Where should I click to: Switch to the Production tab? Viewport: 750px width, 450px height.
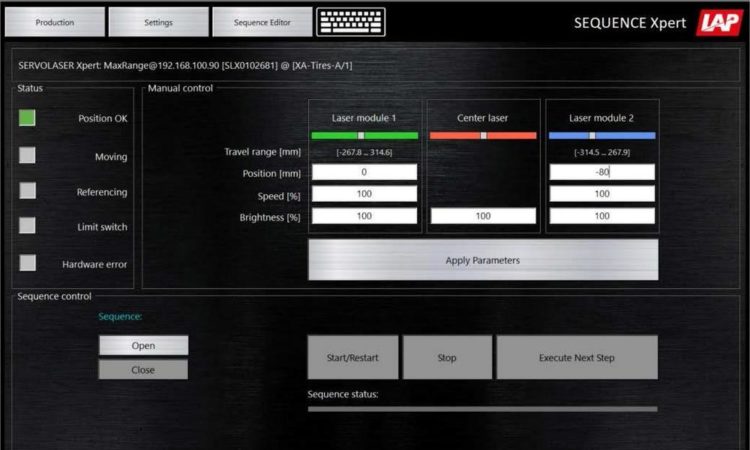tap(55, 22)
